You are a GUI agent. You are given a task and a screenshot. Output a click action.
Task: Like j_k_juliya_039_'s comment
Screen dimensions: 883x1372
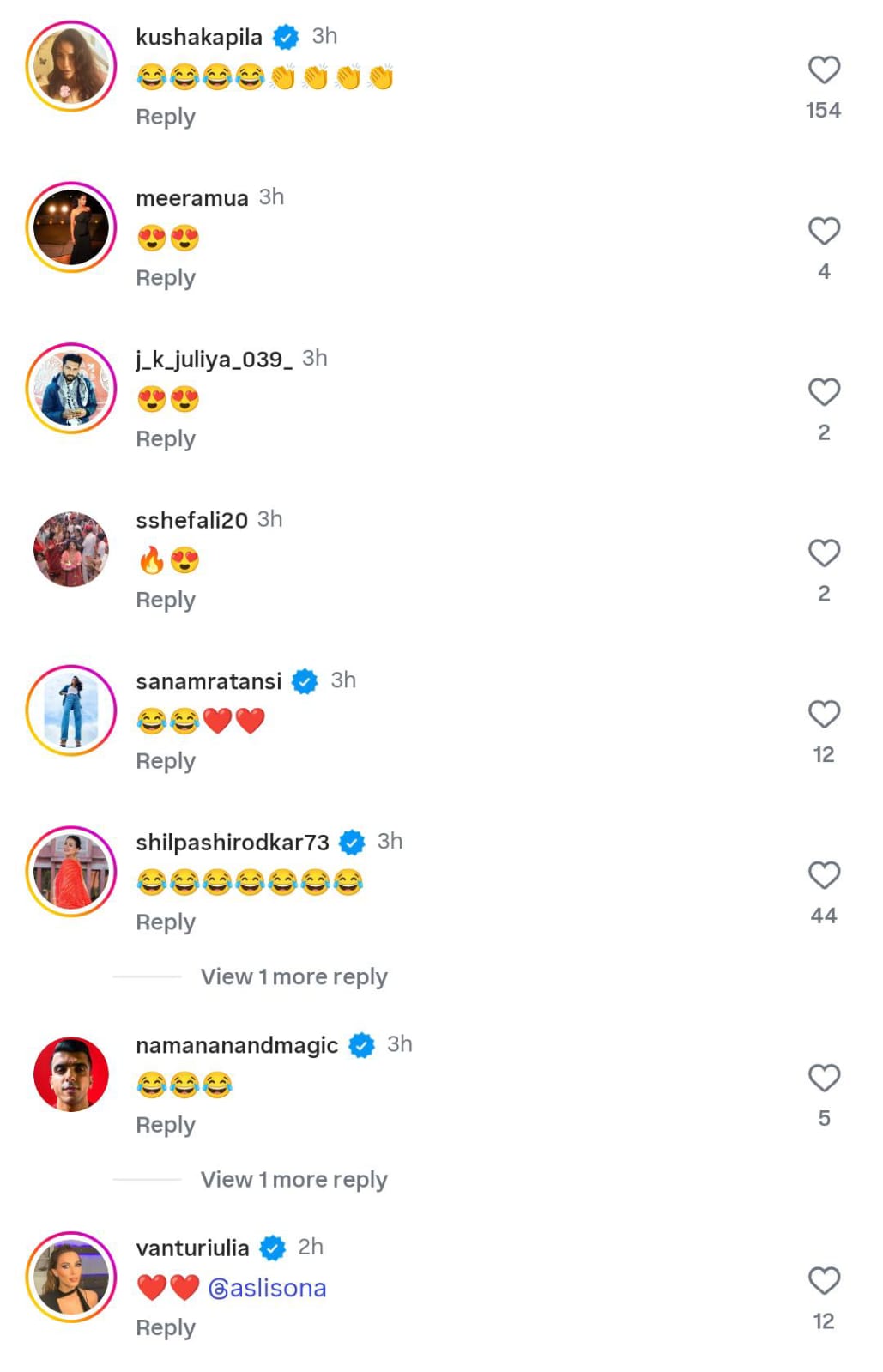[824, 392]
